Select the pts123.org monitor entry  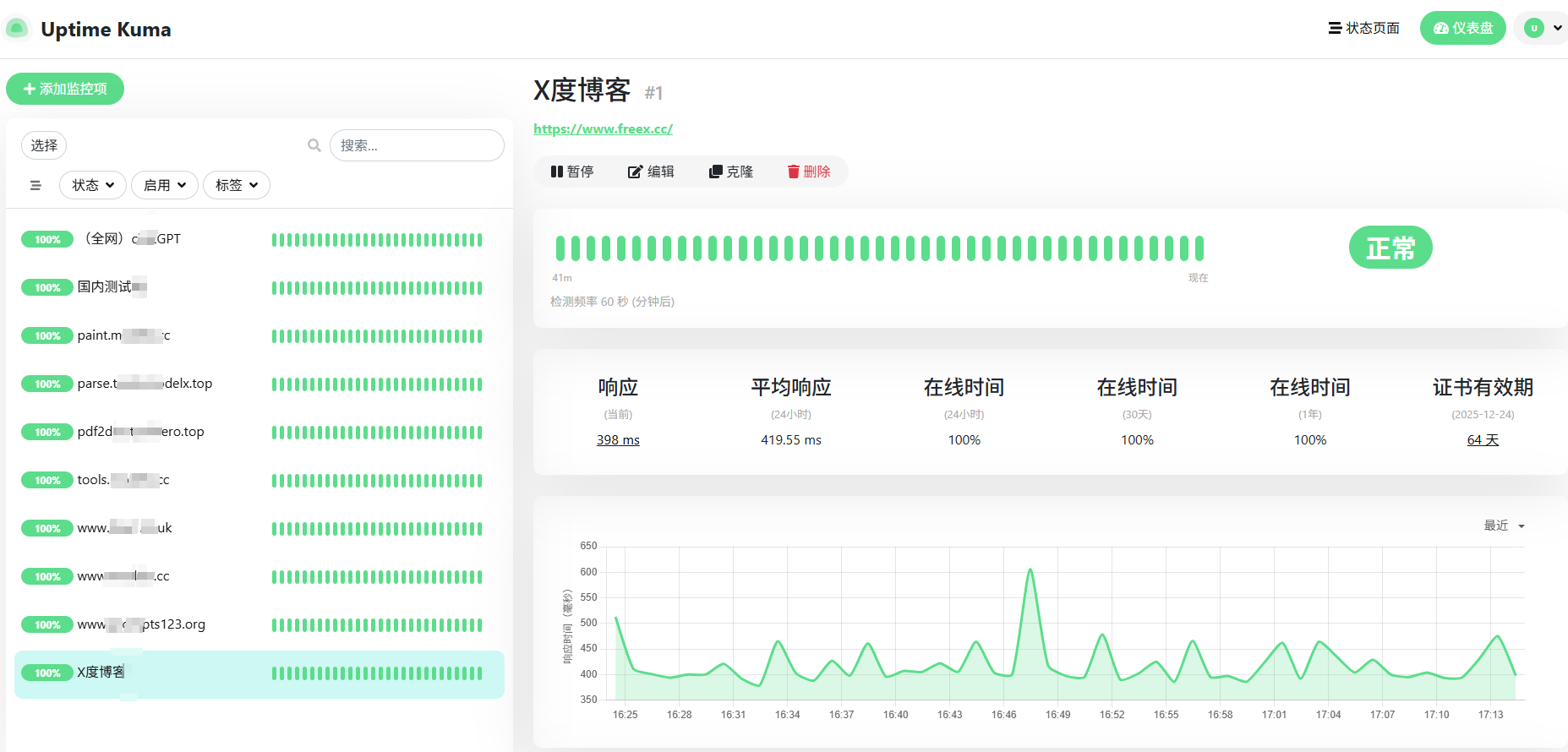pos(260,625)
